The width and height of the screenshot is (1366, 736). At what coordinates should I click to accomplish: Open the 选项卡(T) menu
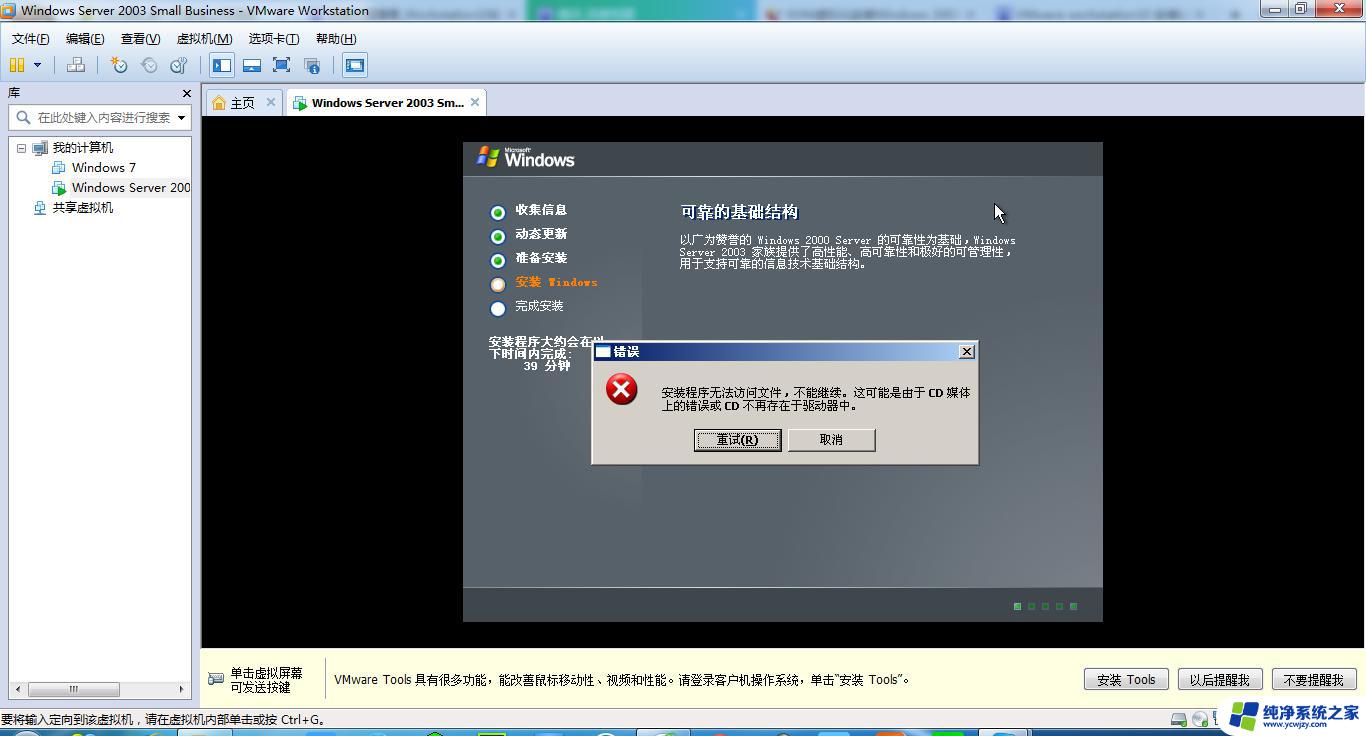[274, 38]
